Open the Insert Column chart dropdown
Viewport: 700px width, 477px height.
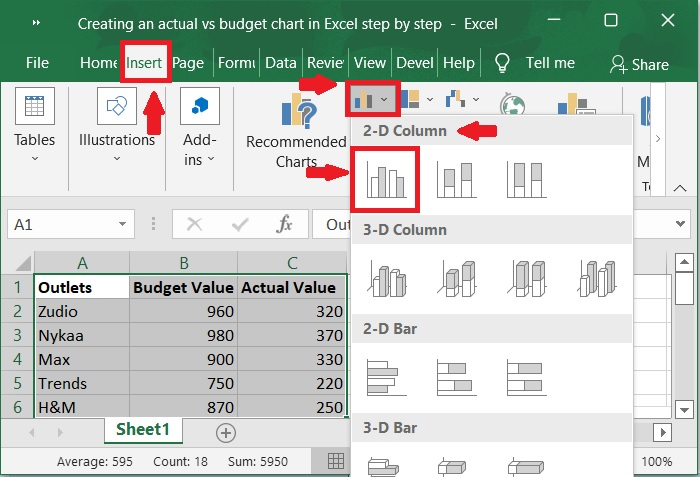tap(371, 100)
